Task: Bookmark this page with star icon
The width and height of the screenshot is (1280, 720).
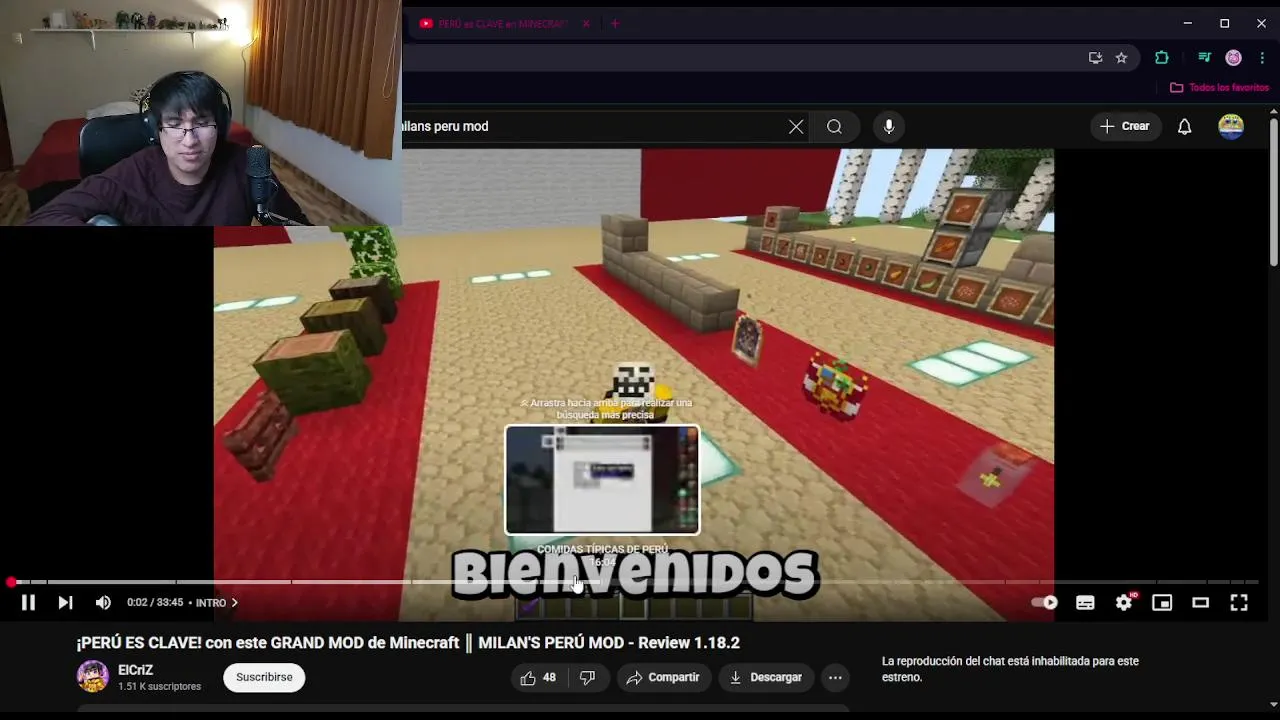Action: coord(1121,58)
